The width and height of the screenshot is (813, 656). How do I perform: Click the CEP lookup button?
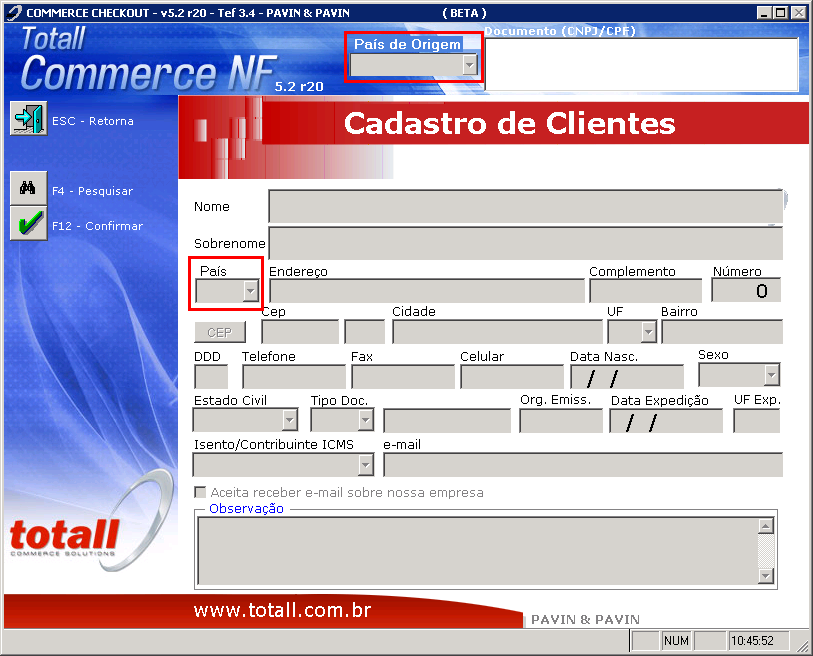pos(220,332)
